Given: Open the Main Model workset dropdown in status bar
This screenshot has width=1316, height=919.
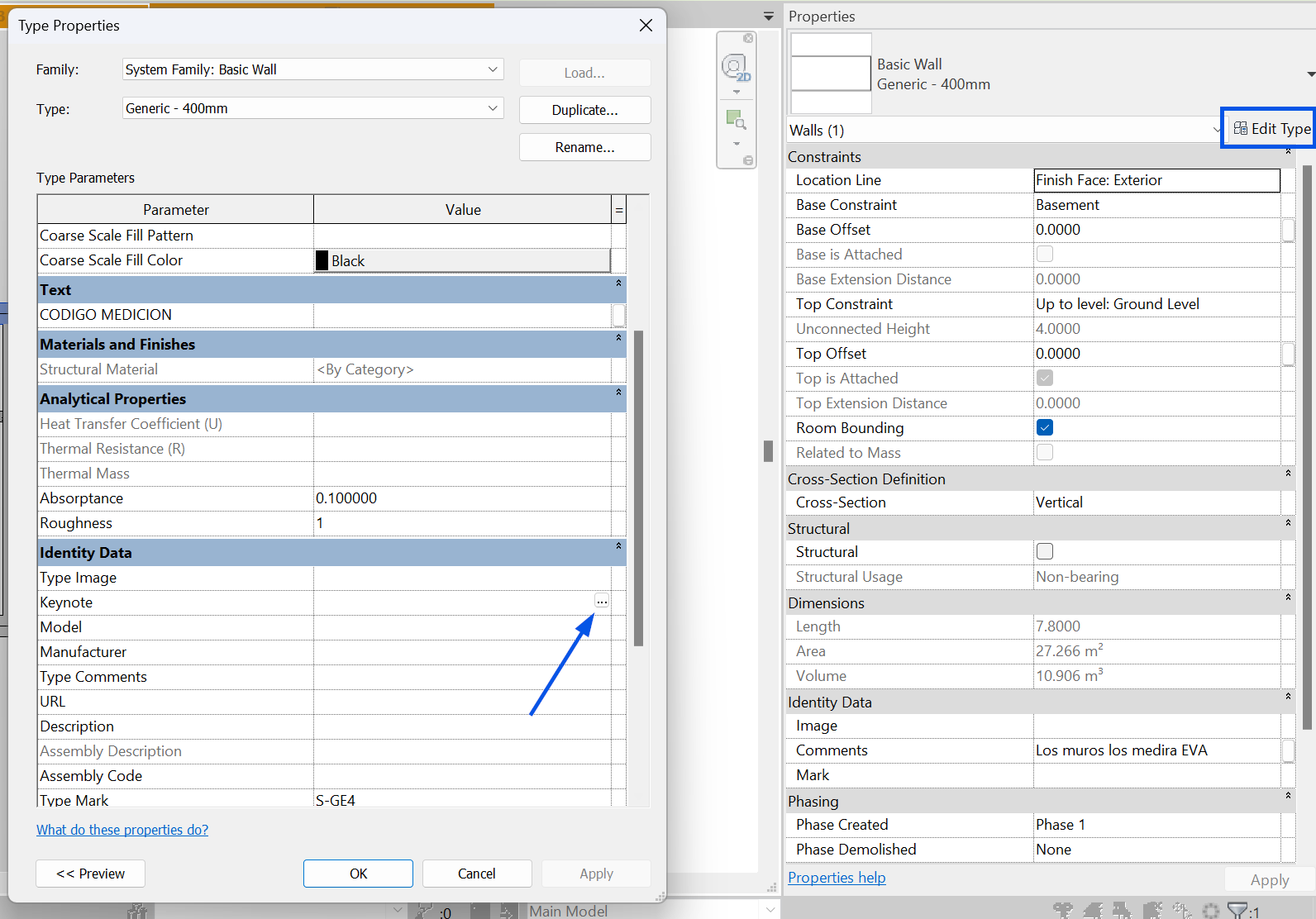Looking at the screenshot, I should [653, 911].
